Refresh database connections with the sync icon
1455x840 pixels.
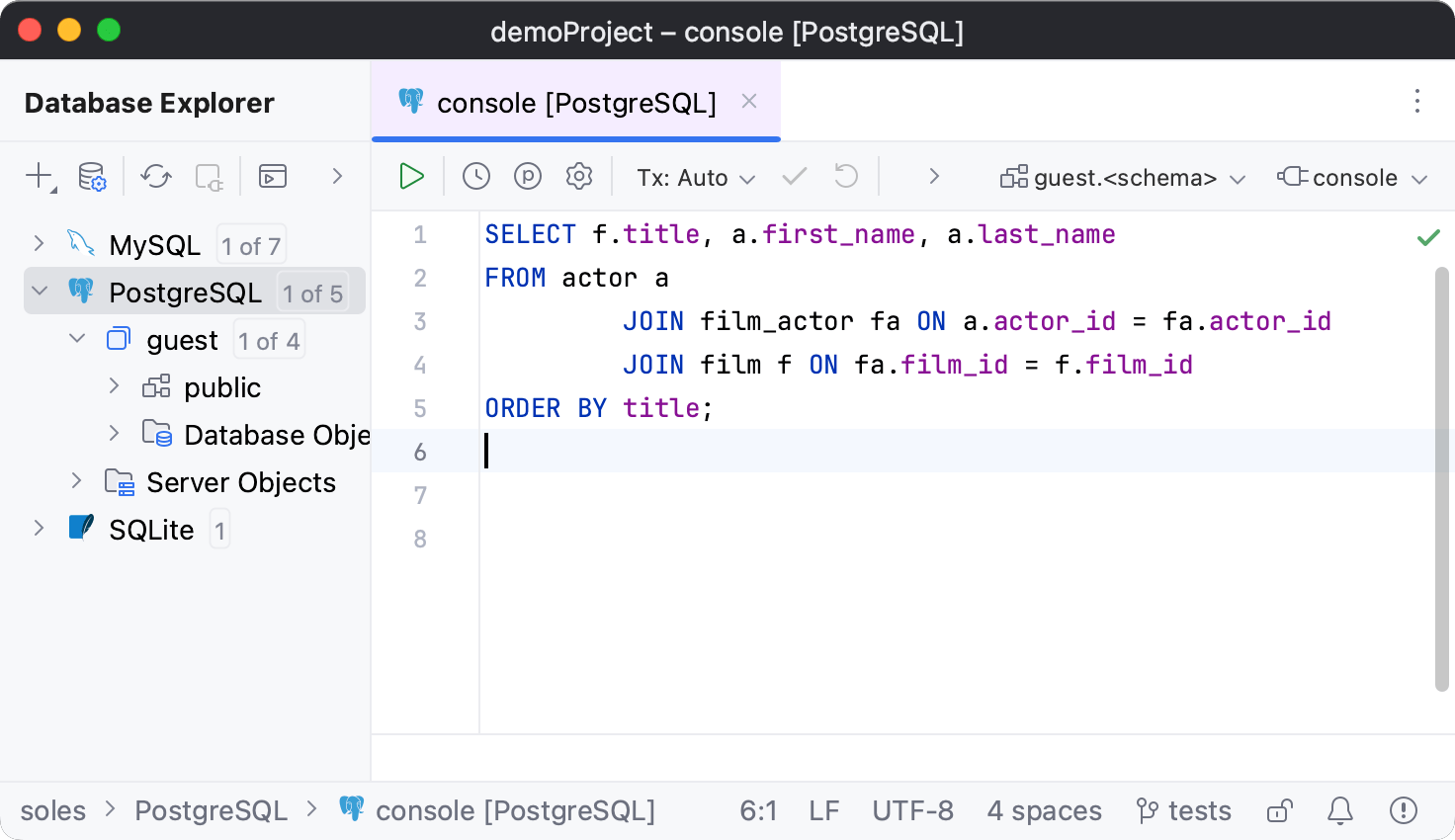click(155, 176)
